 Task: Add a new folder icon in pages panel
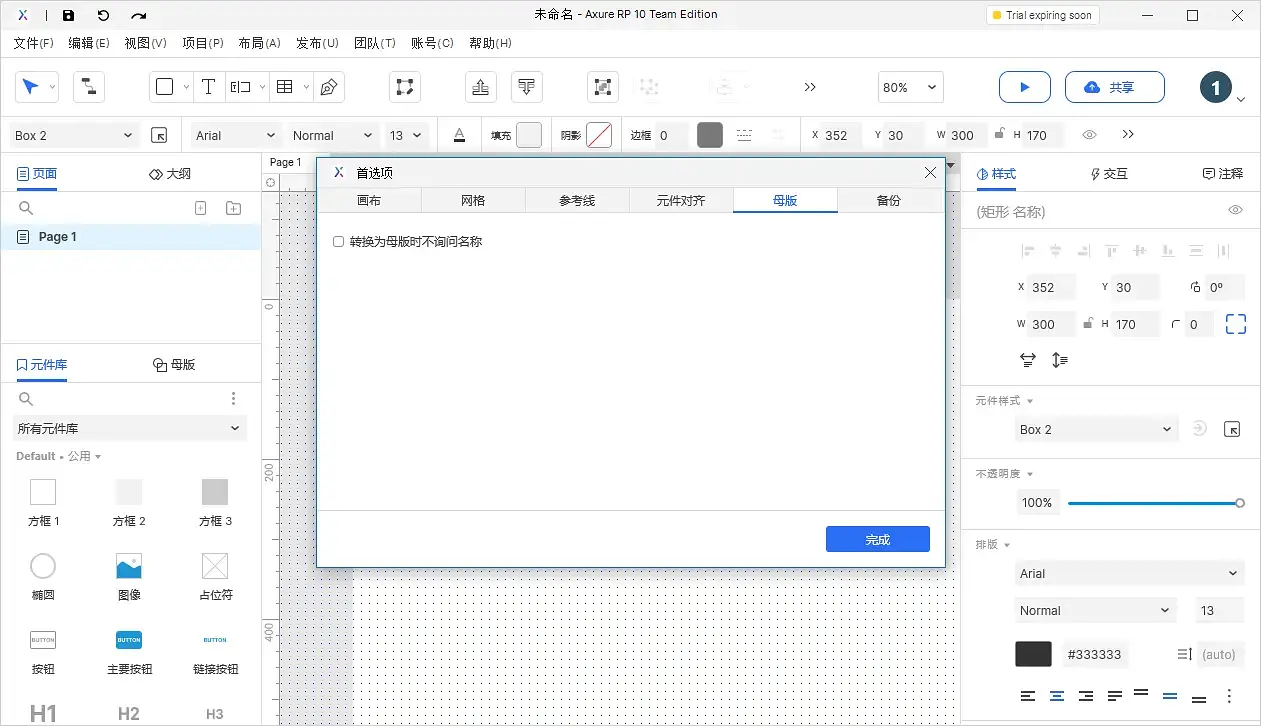[233, 208]
